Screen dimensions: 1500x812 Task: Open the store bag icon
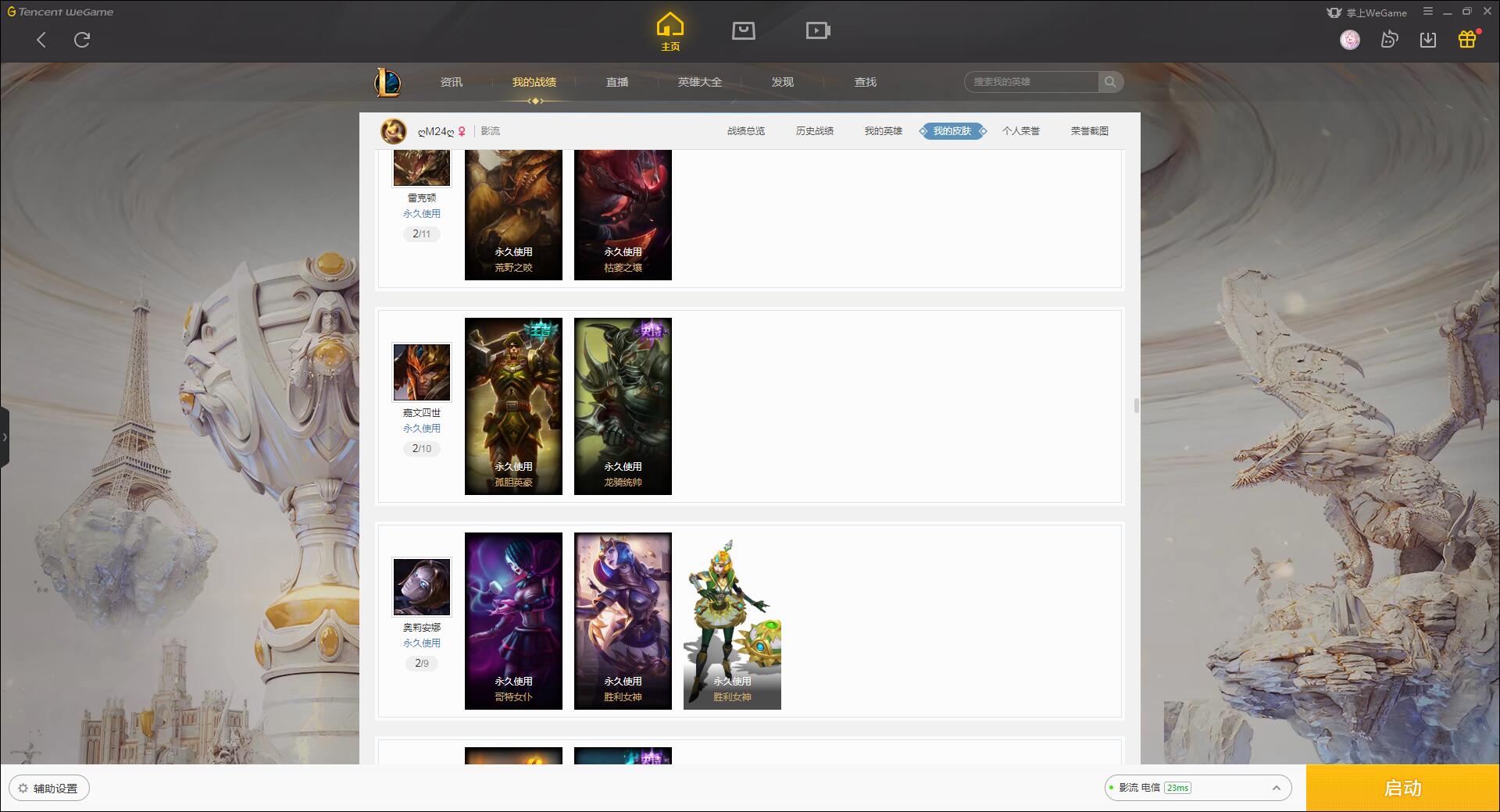pyautogui.click(x=743, y=30)
